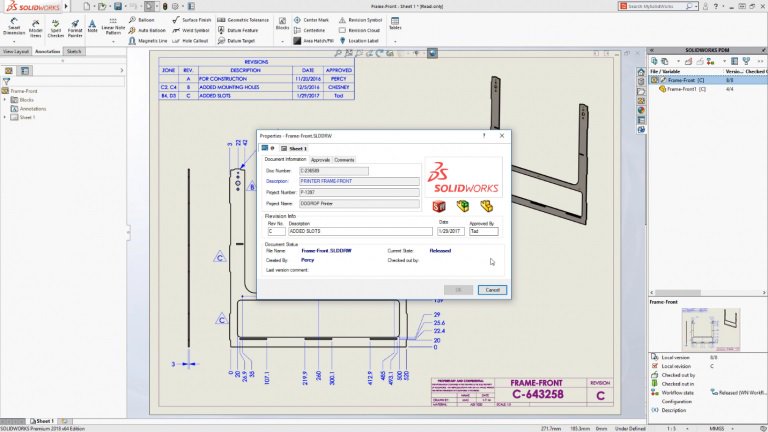This screenshot has height=432, width=768.
Task: Apply Area Hatch/Fill
Action: coord(313,41)
